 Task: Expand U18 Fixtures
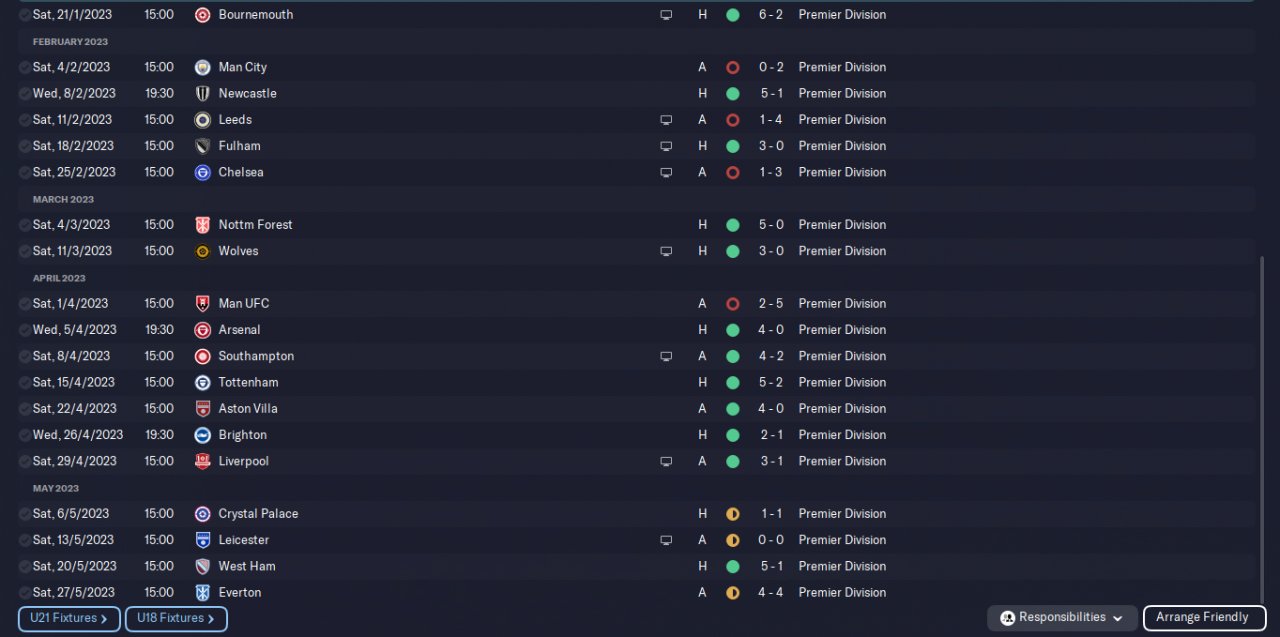pyautogui.click(x=176, y=619)
